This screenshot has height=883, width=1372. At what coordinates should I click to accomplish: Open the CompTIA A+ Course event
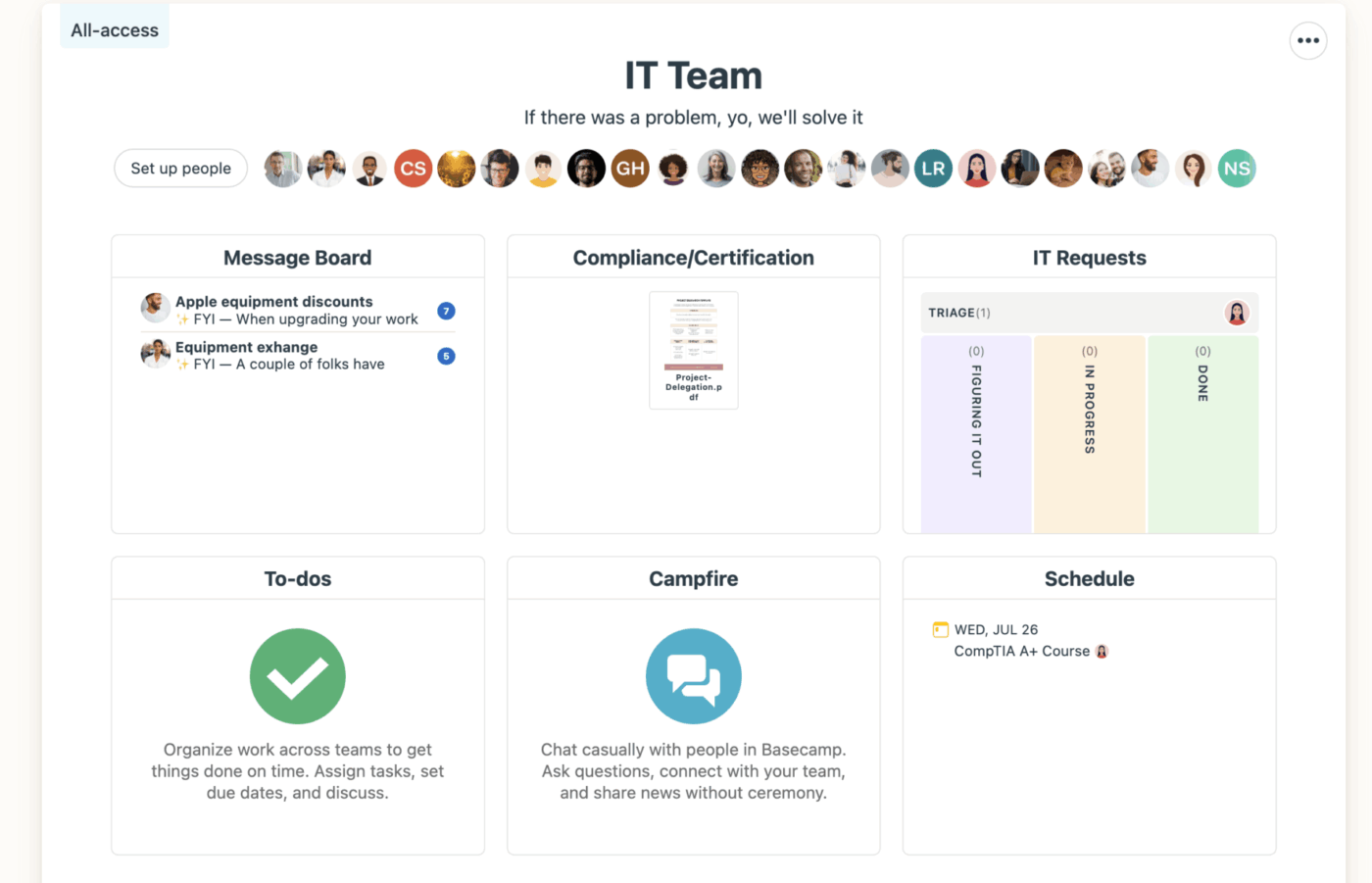pyautogui.click(x=1021, y=652)
